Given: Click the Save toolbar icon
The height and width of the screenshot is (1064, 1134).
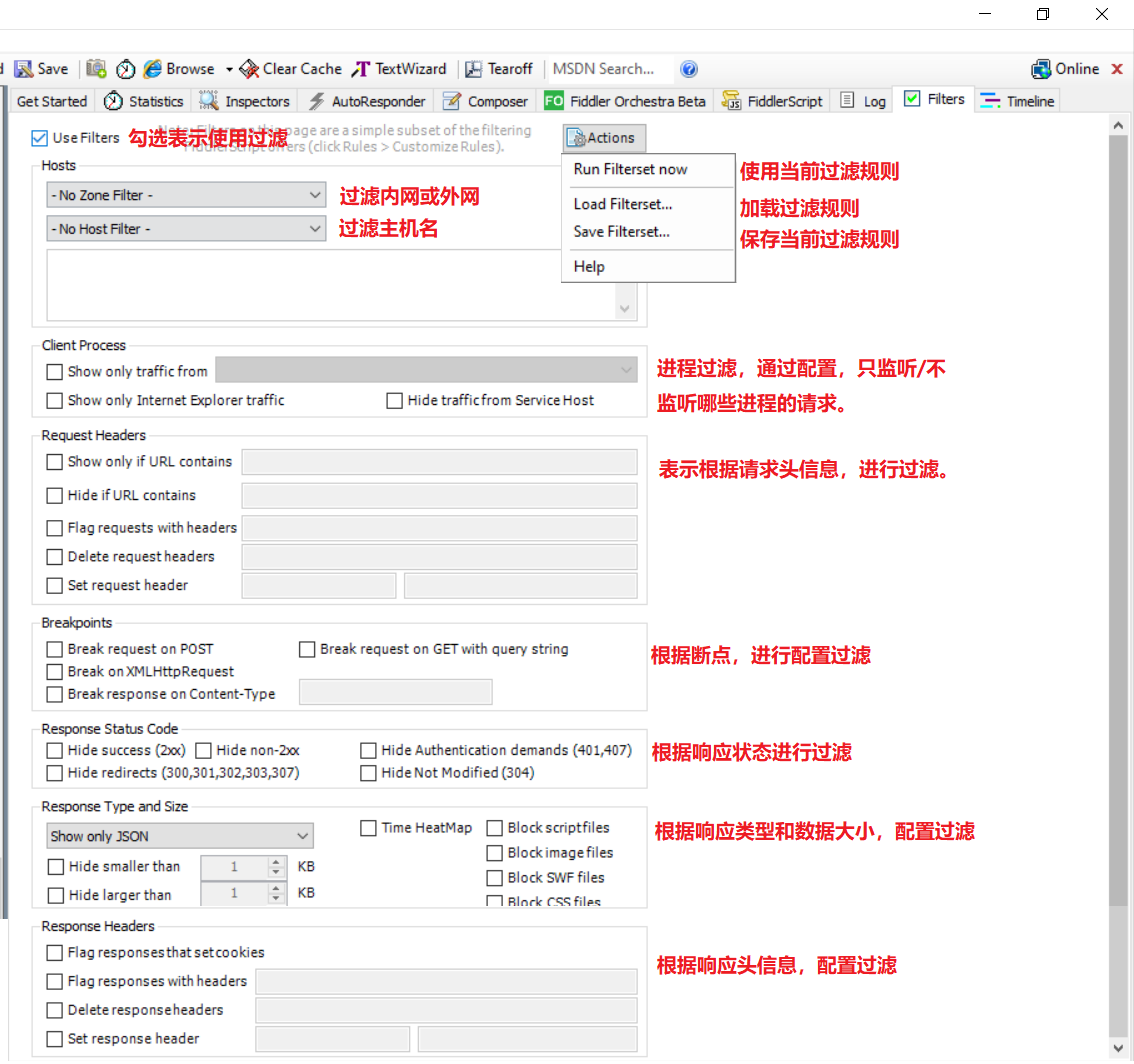Looking at the screenshot, I should 24,69.
